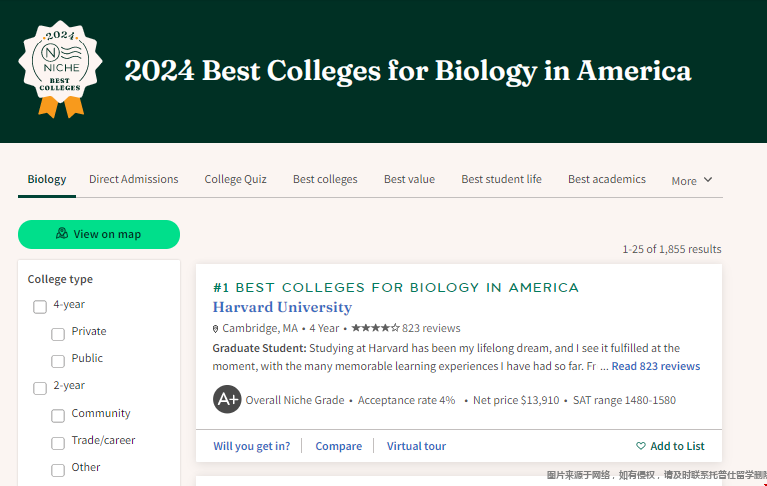This screenshot has width=767, height=486.
Task: Click the star rating for Harvard University
Action: click(375, 328)
